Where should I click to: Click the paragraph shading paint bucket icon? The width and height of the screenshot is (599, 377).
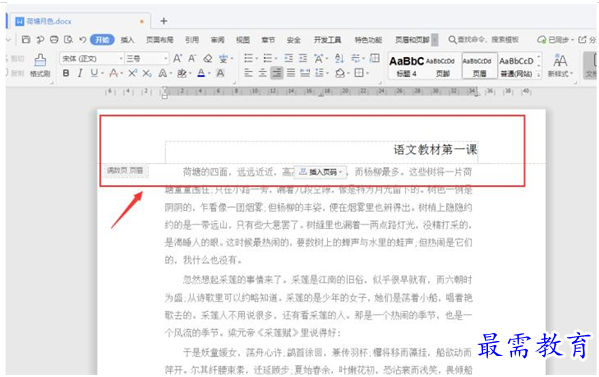pyautogui.click(x=340, y=73)
